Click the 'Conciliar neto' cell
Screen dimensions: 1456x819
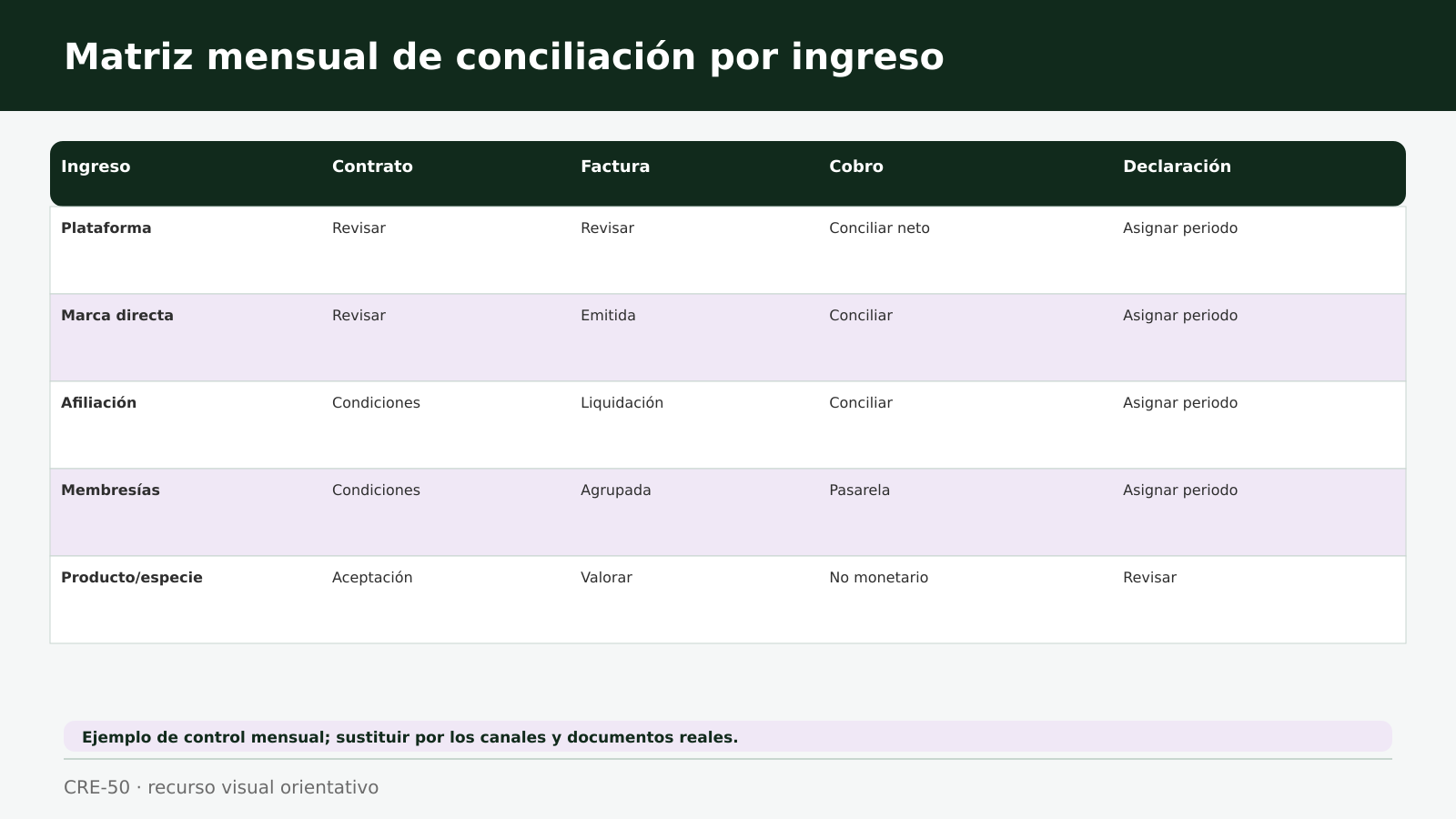(879, 228)
